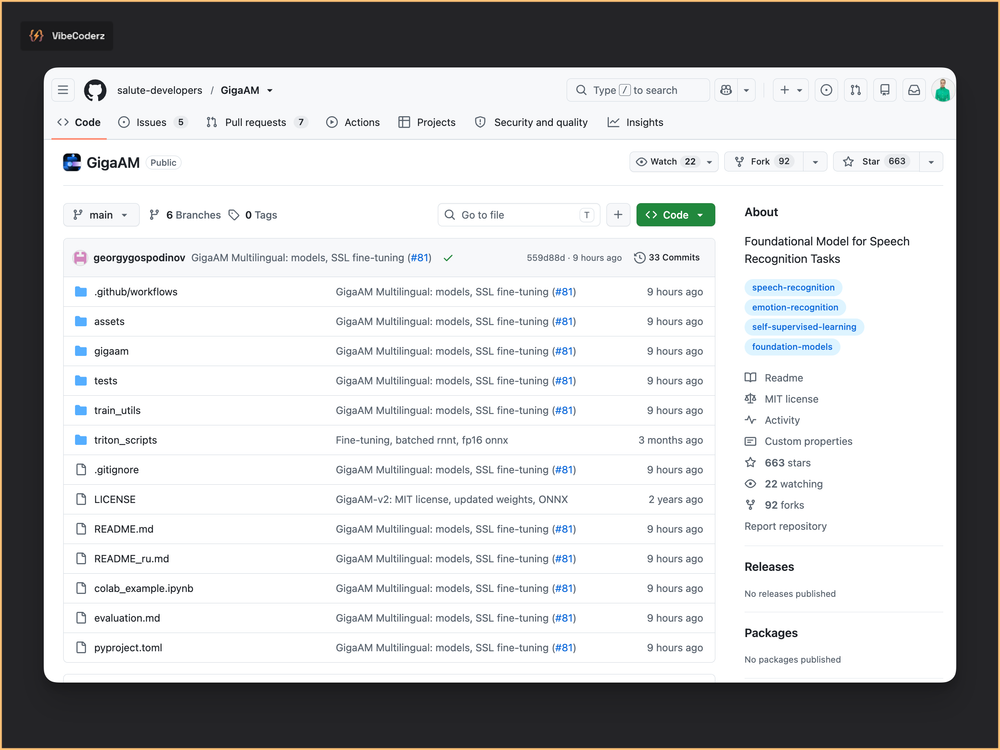The image size is (1000, 750).
Task: Open README_ru.md file
Action: click(x=131, y=559)
